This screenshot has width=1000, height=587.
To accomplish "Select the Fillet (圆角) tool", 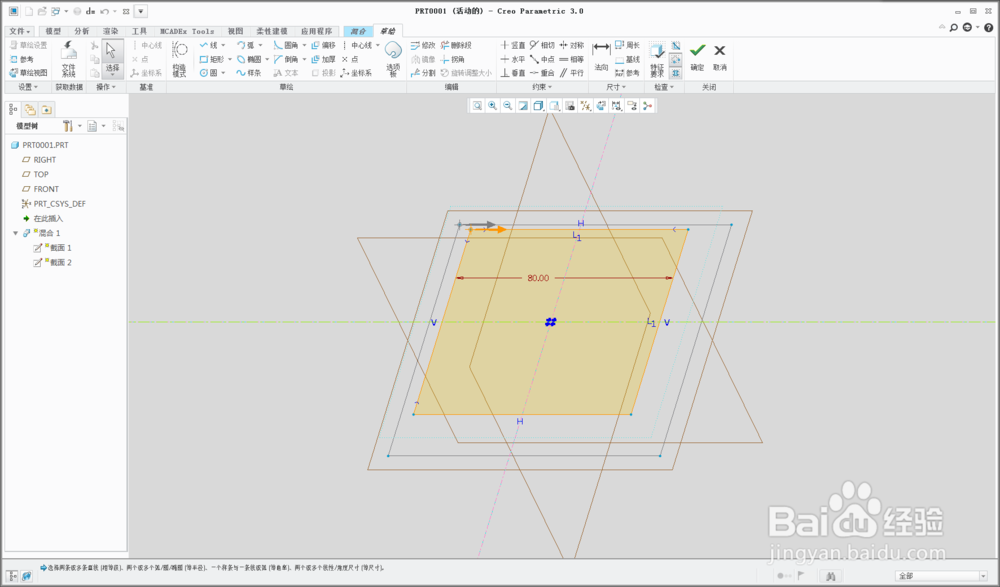I will tap(286, 45).
